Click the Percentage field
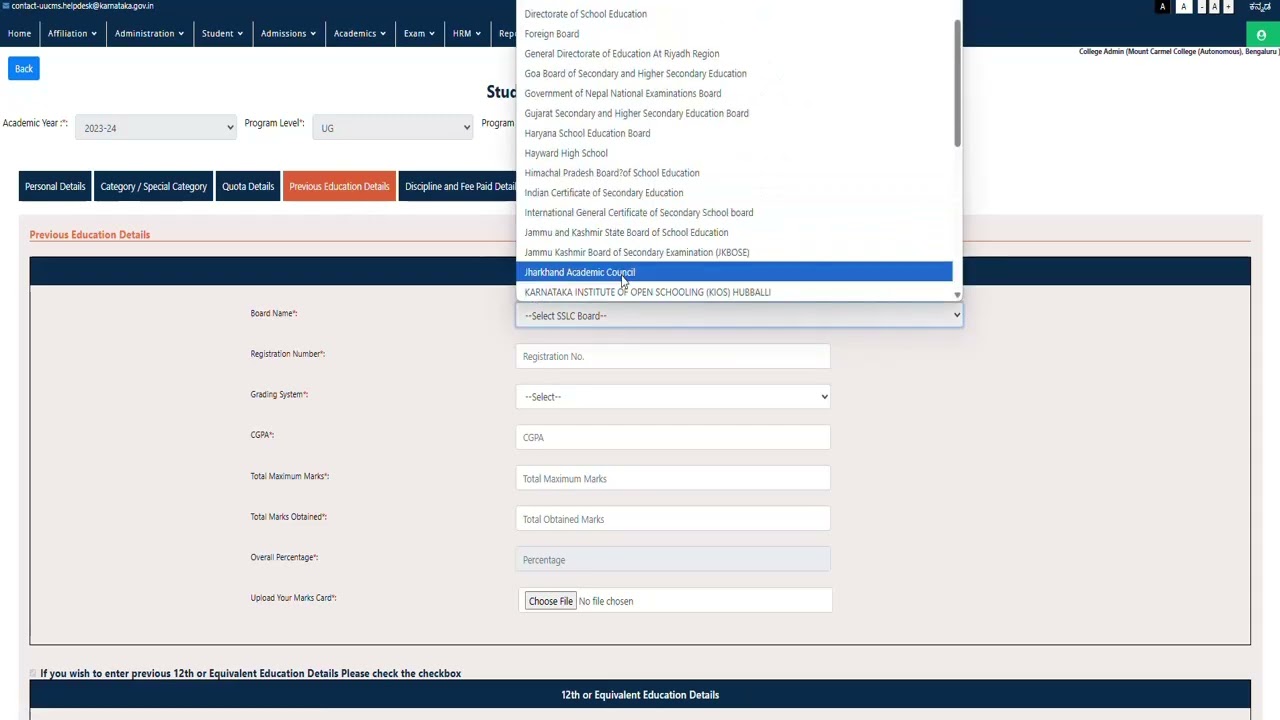Viewport: 1280px width, 720px height. [x=673, y=560]
